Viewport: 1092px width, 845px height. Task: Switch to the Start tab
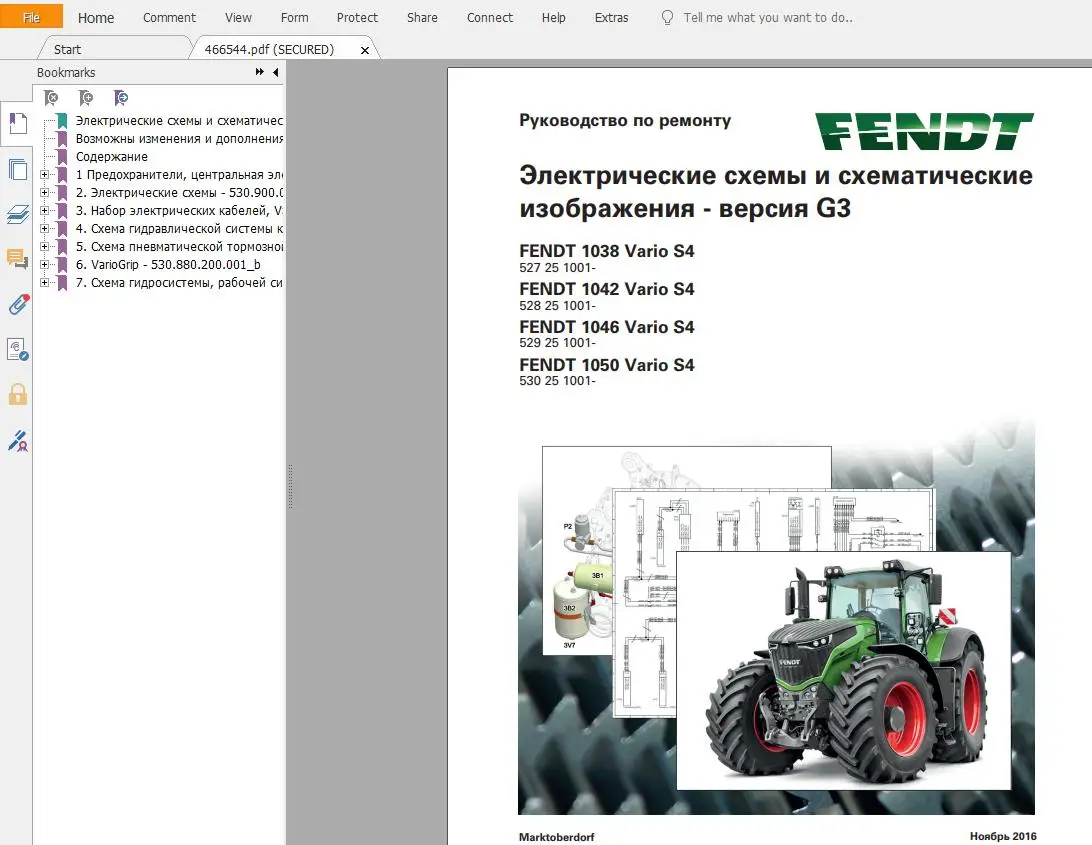point(68,49)
